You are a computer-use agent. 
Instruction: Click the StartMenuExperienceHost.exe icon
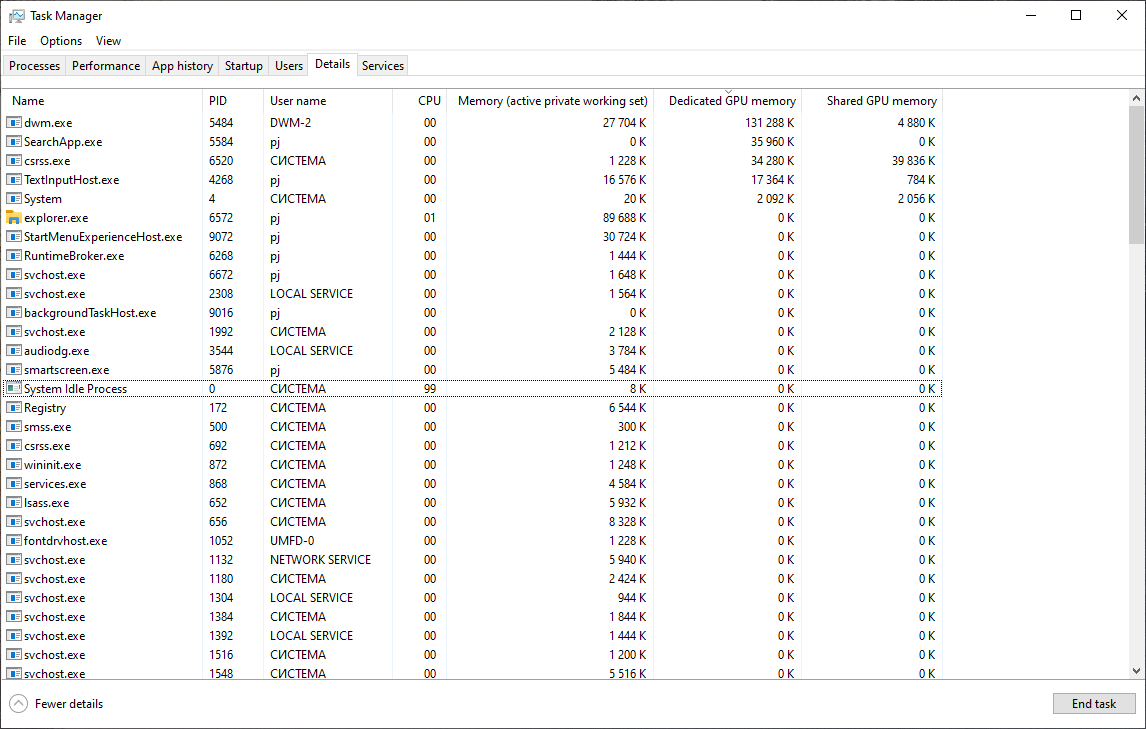14,236
